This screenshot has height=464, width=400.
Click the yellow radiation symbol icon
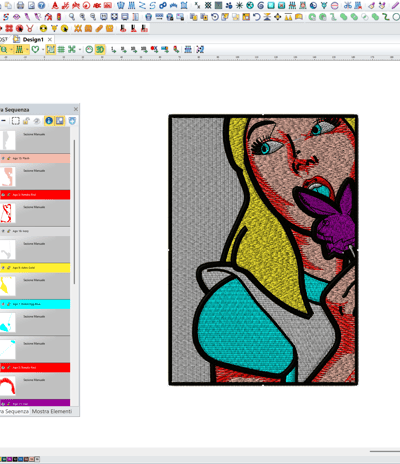pos(43,28)
